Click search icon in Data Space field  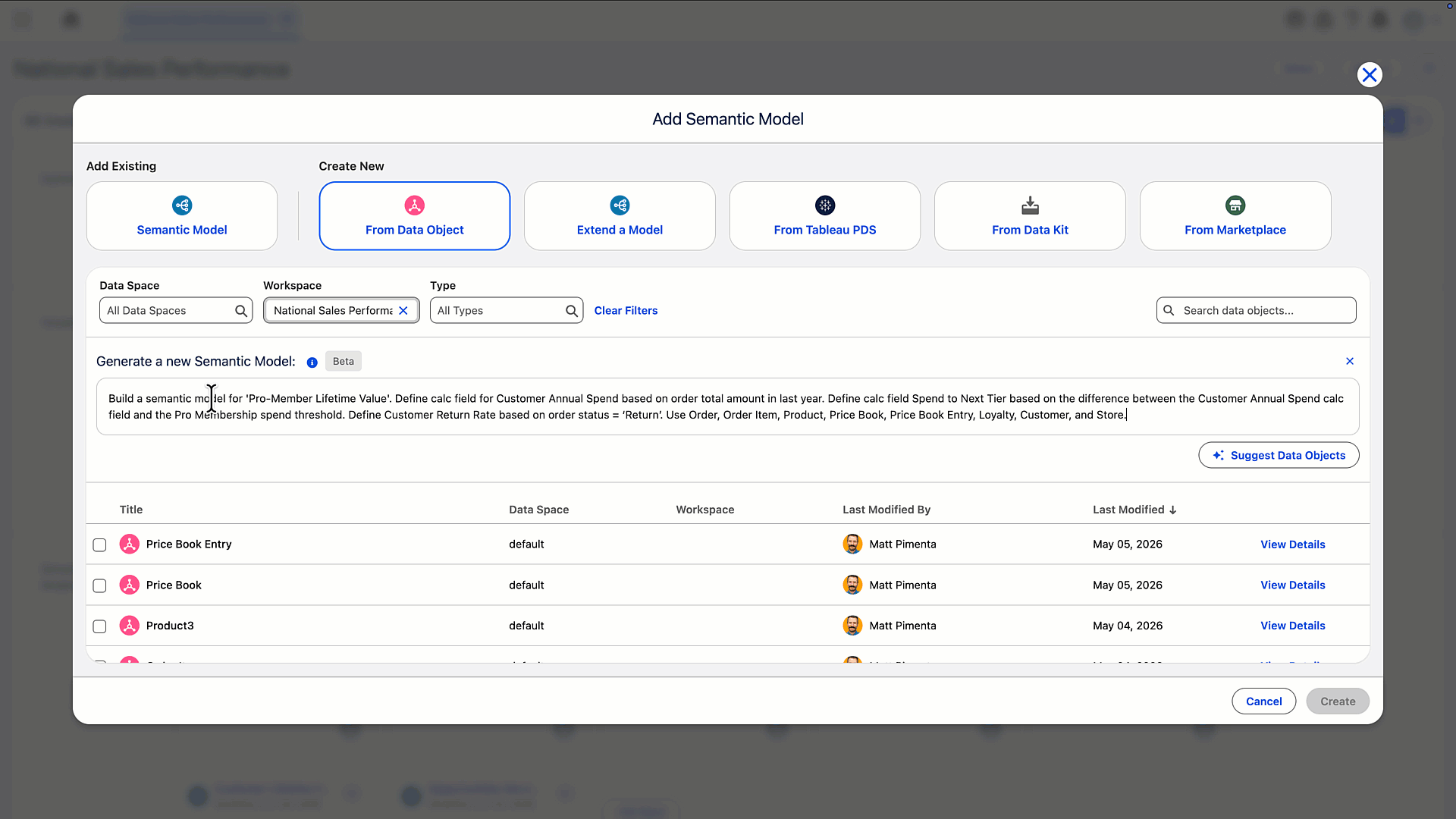point(240,311)
